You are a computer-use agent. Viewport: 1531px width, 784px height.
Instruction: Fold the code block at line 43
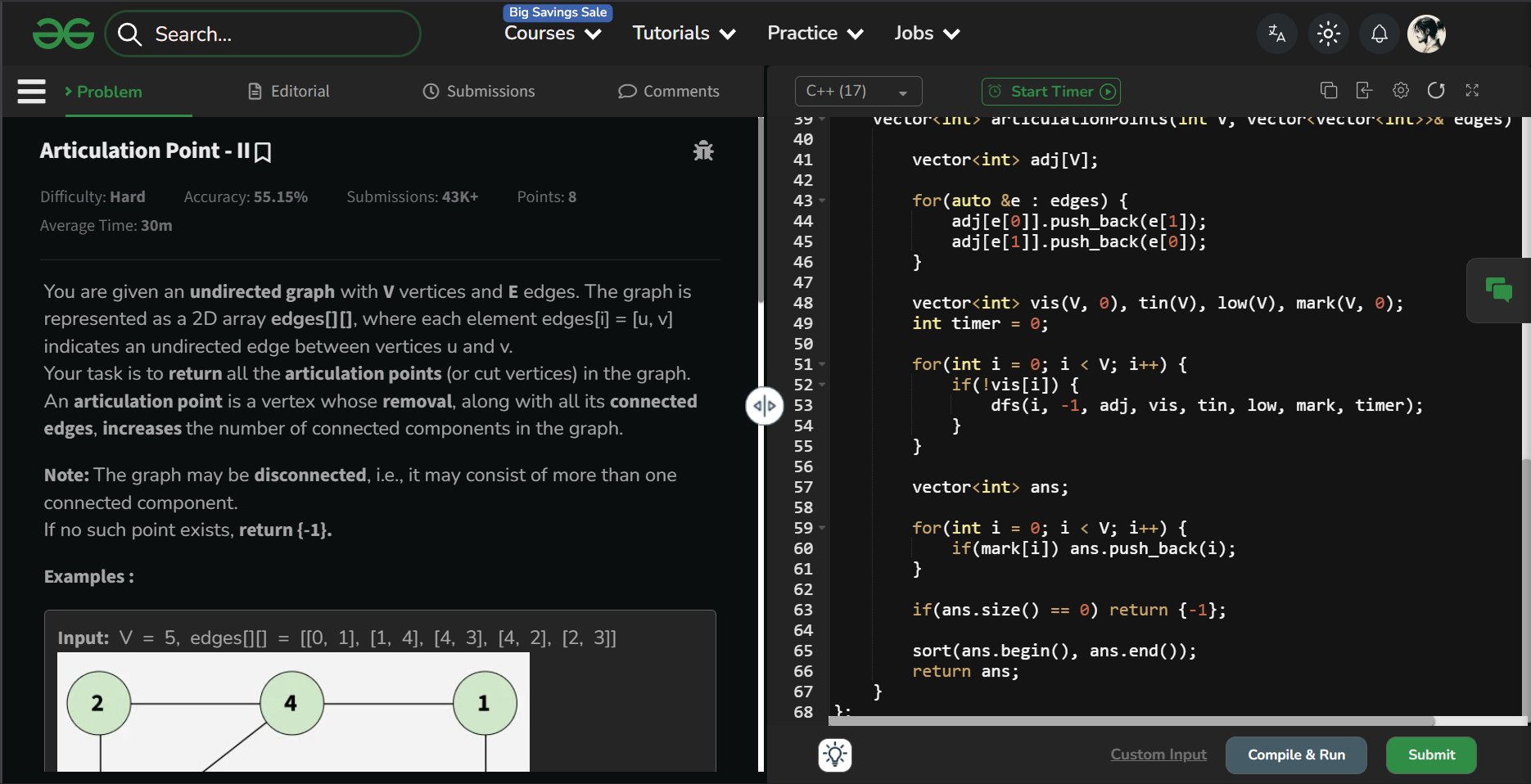pos(822,201)
